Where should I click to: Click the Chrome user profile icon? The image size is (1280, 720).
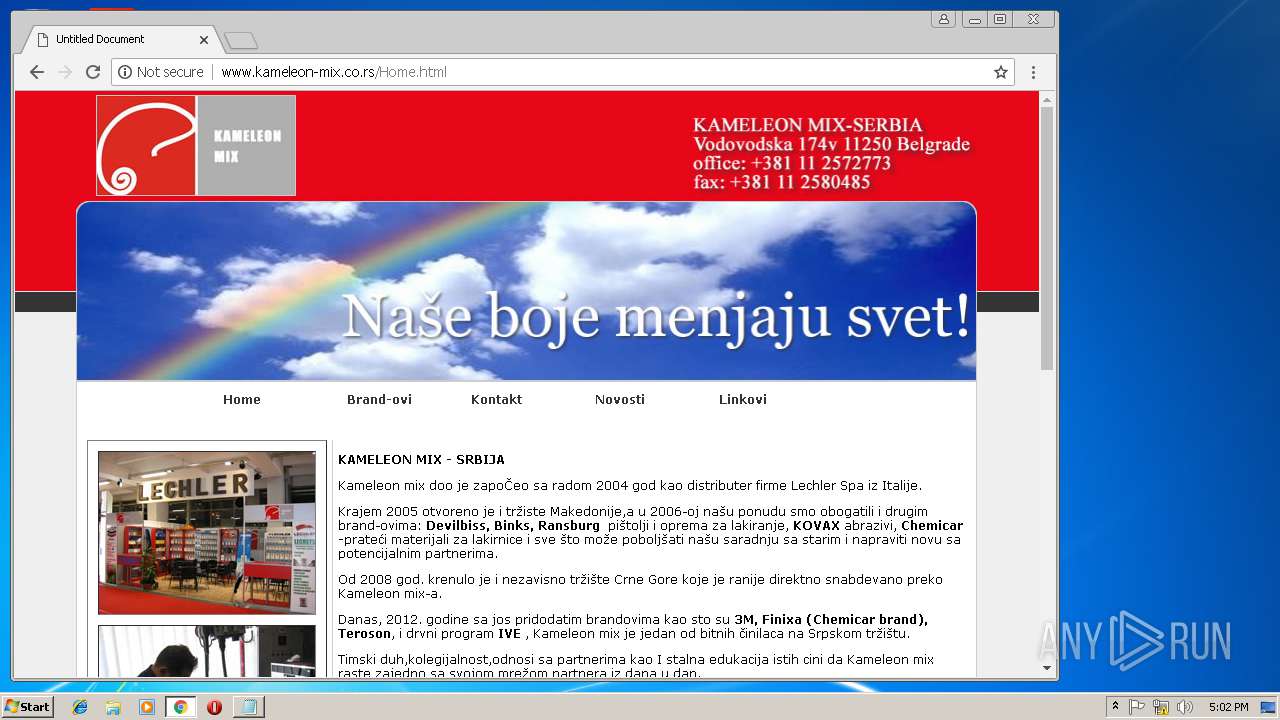pos(943,19)
